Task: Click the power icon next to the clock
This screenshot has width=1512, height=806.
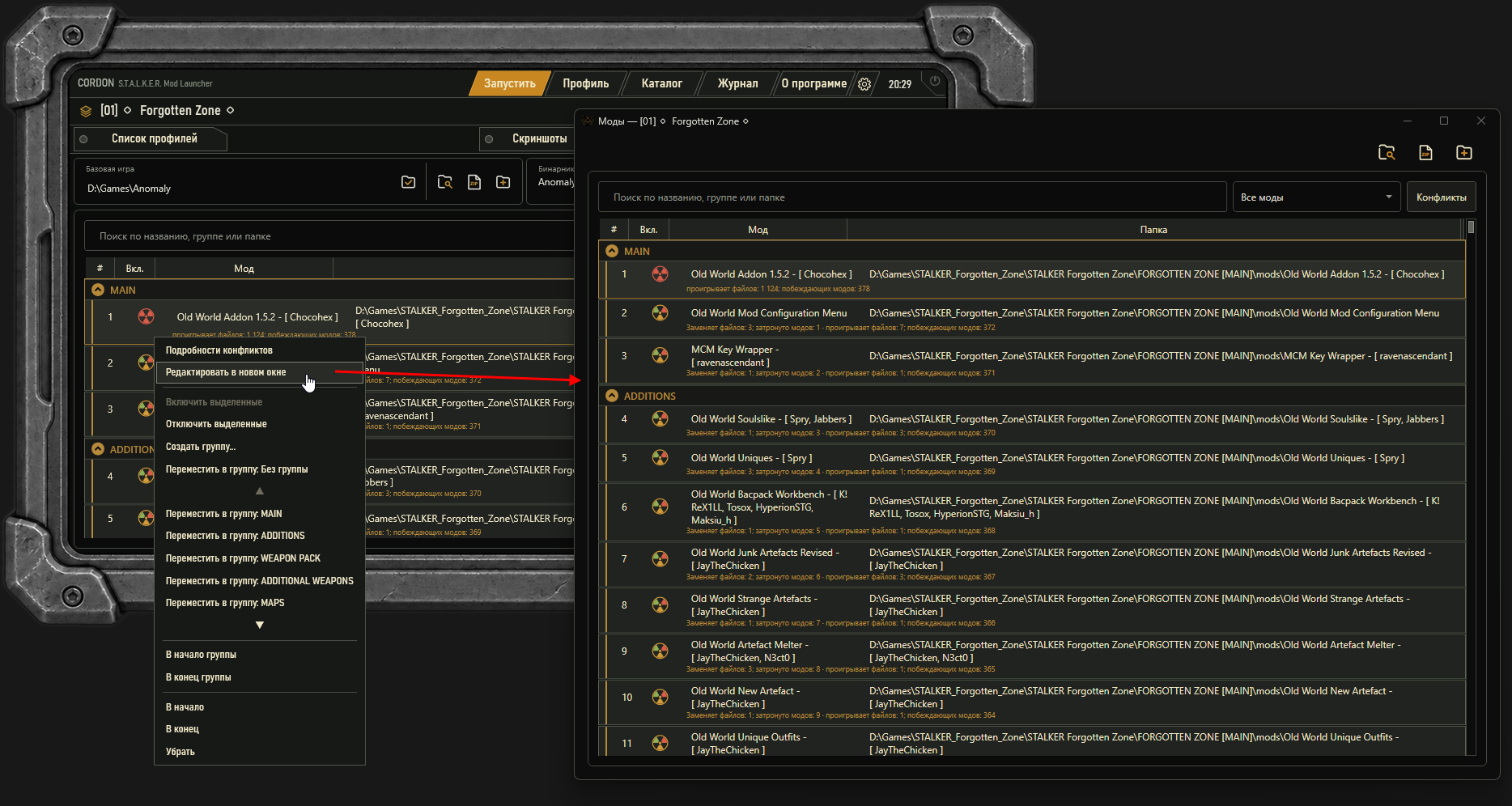Action: tap(935, 81)
